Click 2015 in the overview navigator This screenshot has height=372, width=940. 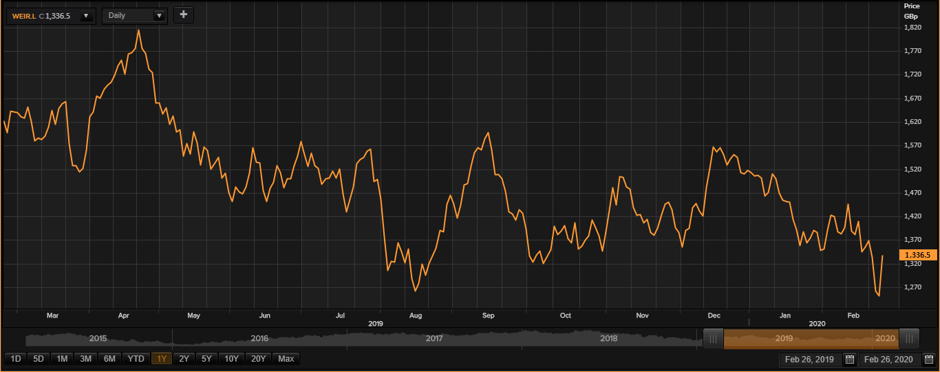tap(97, 338)
